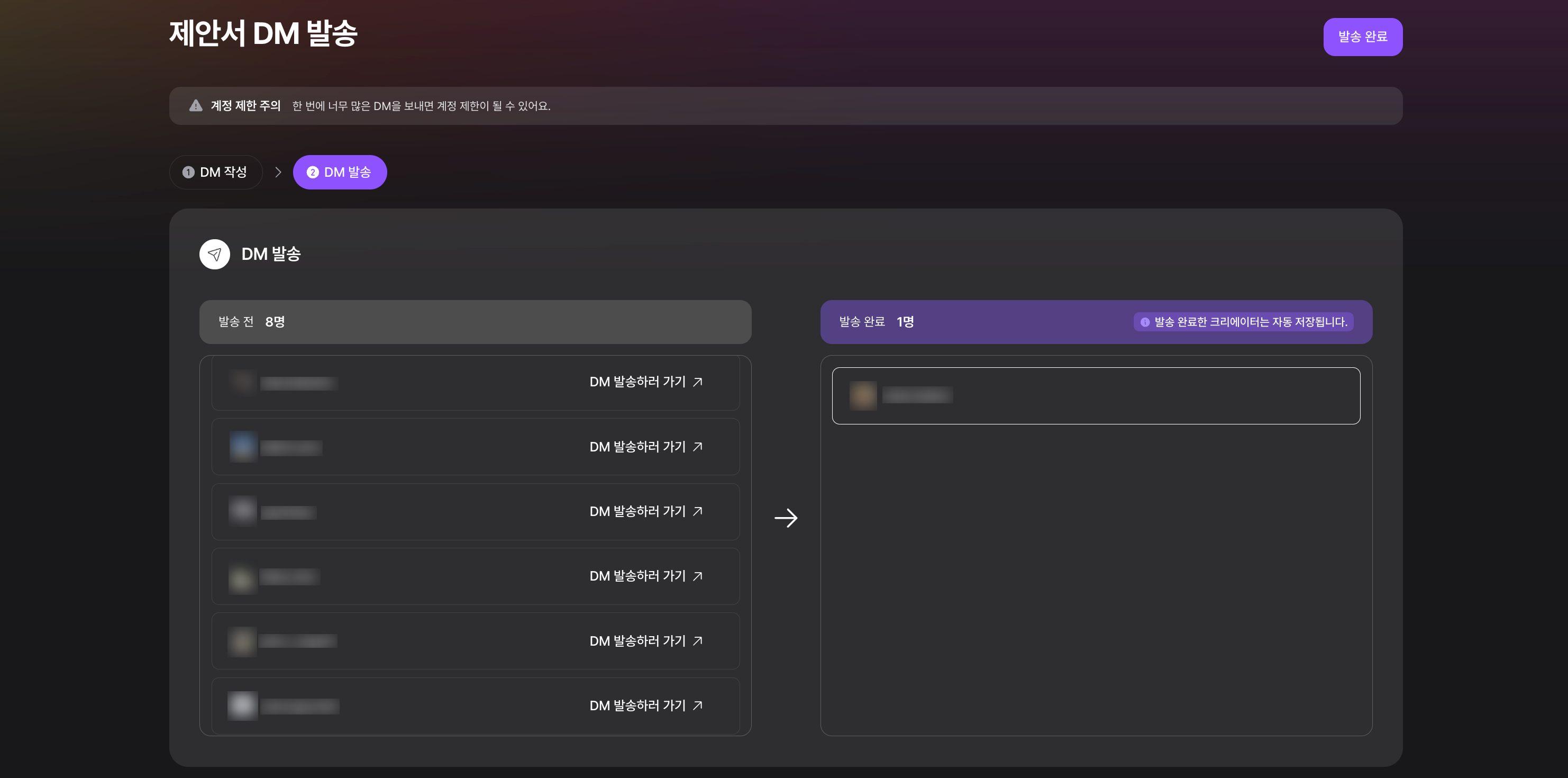Select the sent creator card in 발송 완료
Image resolution: width=1568 pixels, height=778 pixels.
[1096, 396]
